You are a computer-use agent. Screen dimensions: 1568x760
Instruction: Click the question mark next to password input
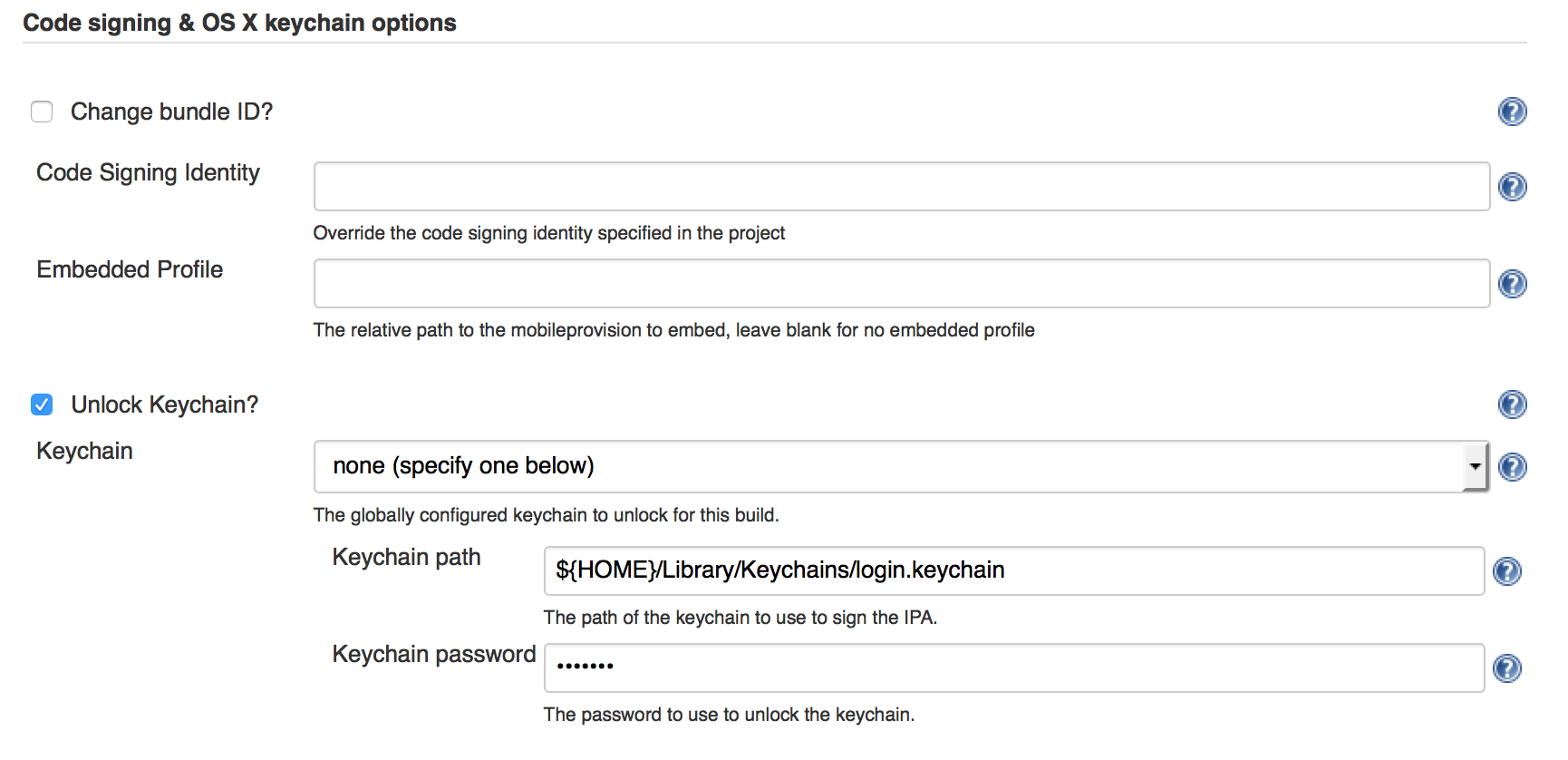tap(1508, 668)
